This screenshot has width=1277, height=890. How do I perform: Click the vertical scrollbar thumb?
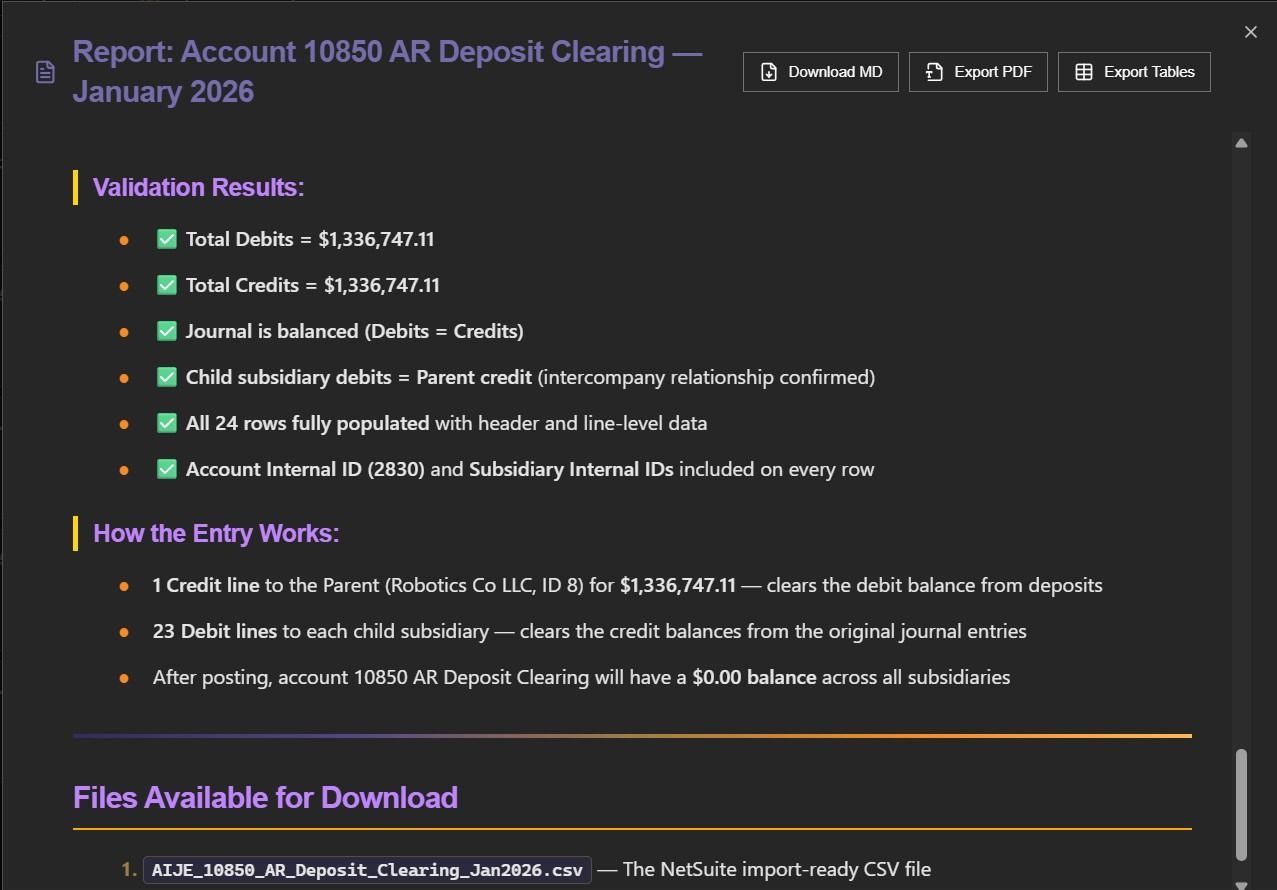(x=1241, y=805)
